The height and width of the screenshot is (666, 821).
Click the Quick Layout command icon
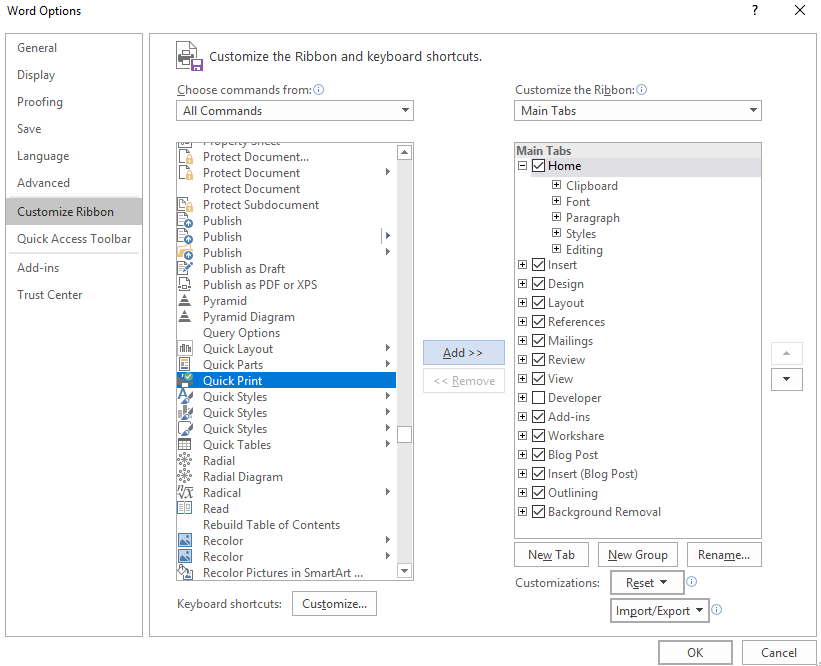coord(185,349)
